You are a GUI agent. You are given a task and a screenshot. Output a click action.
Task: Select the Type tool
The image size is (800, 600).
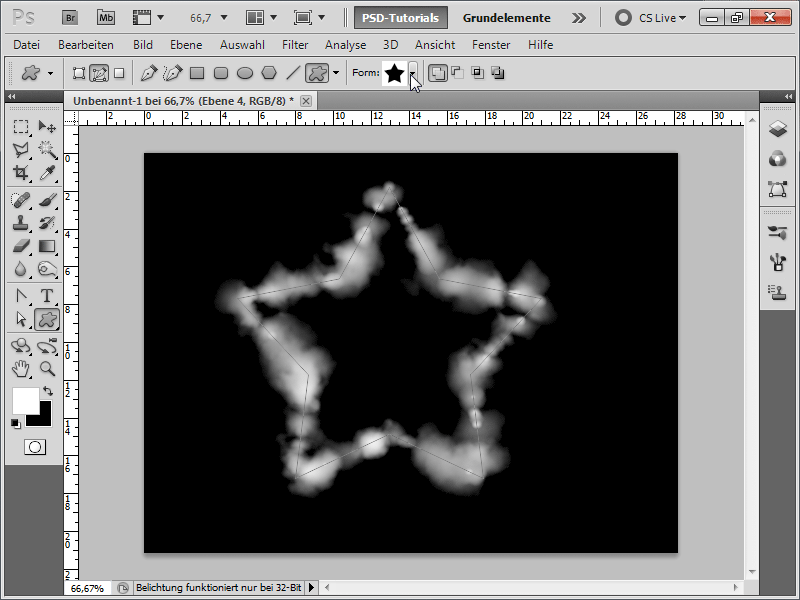click(47, 295)
